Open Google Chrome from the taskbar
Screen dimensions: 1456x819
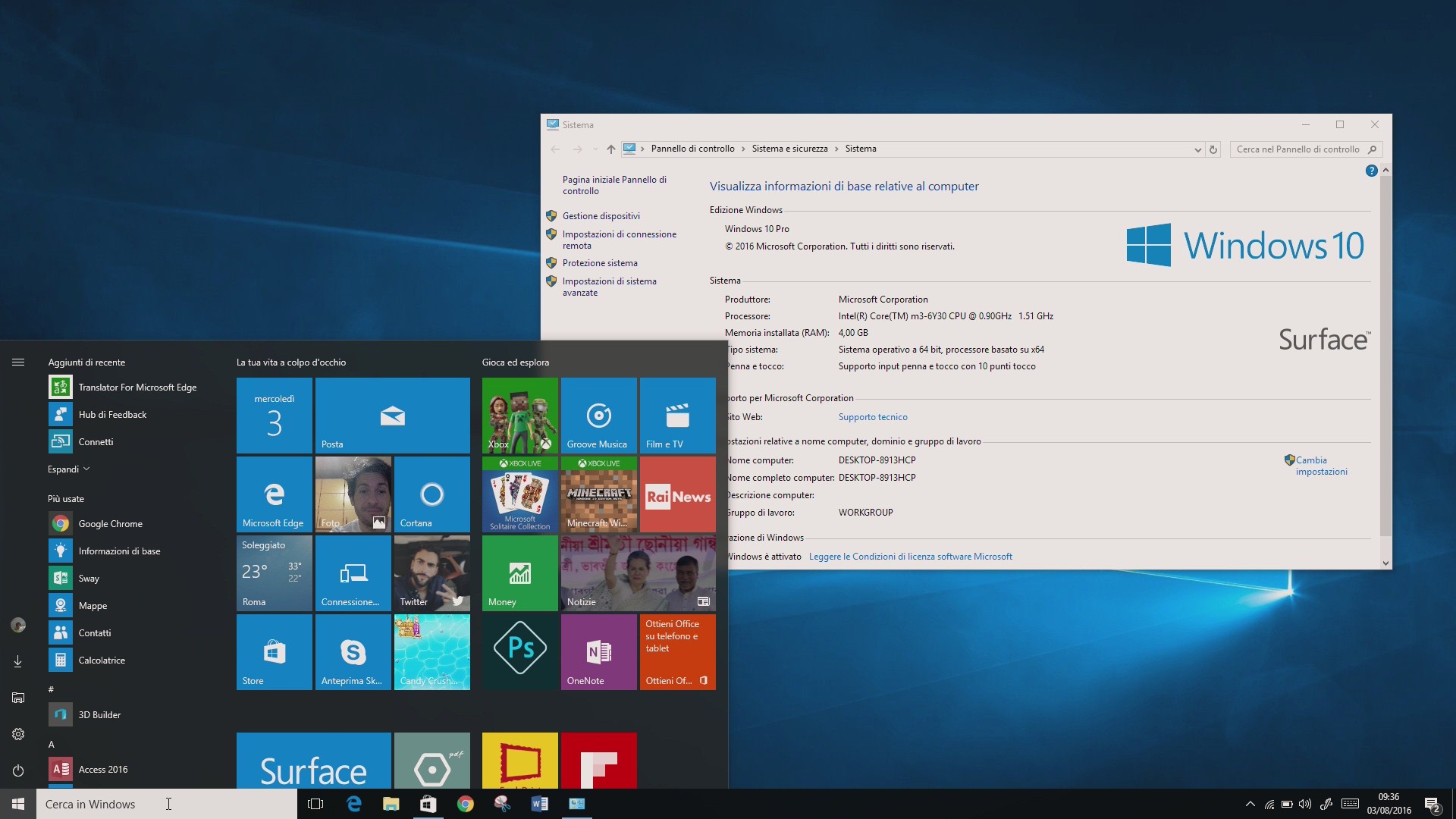click(465, 803)
